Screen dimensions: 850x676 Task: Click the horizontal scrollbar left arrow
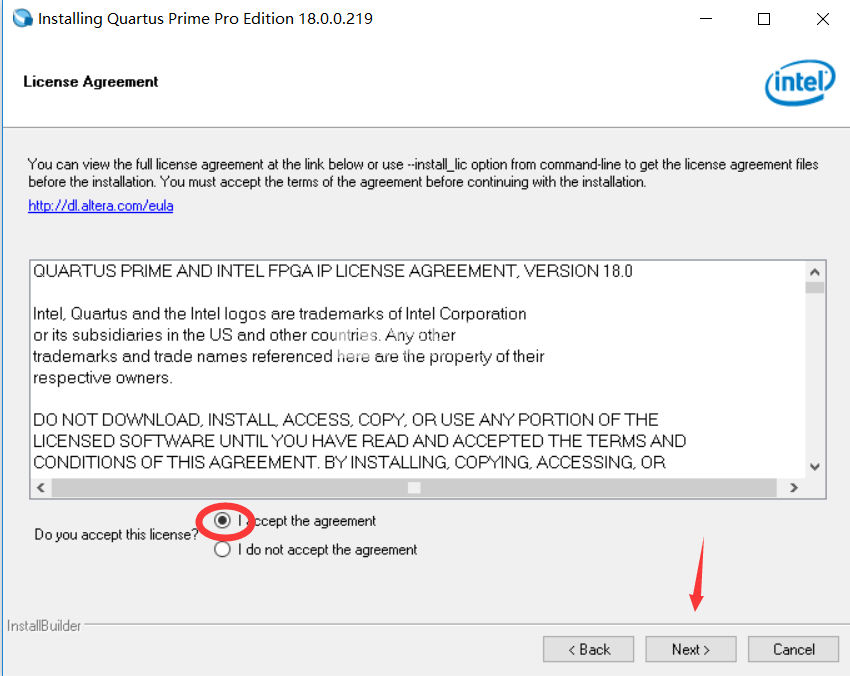point(41,487)
